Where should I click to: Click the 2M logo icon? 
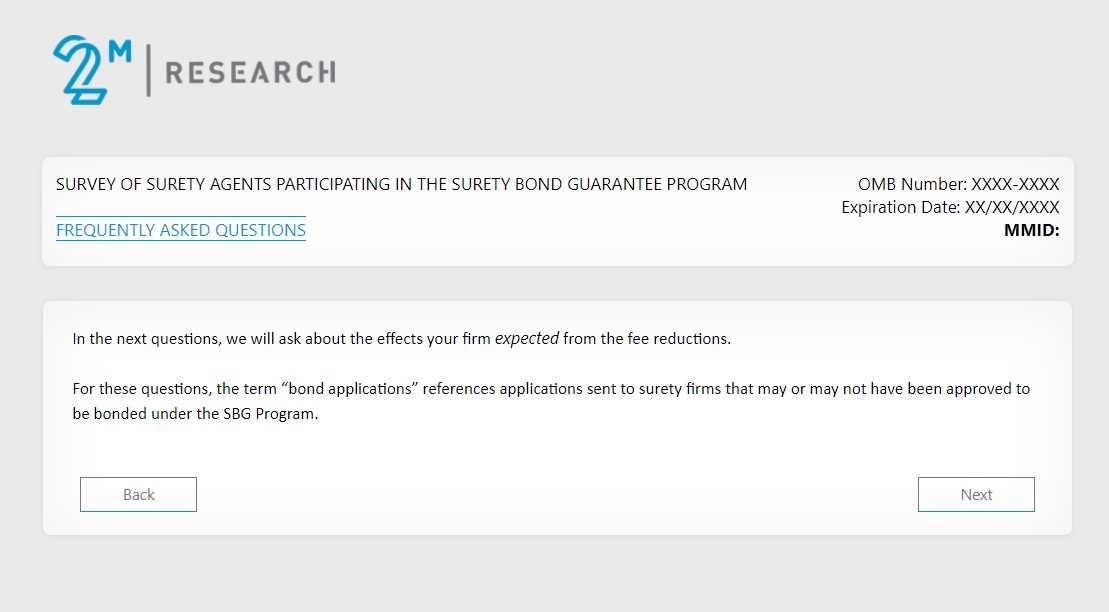[91, 69]
